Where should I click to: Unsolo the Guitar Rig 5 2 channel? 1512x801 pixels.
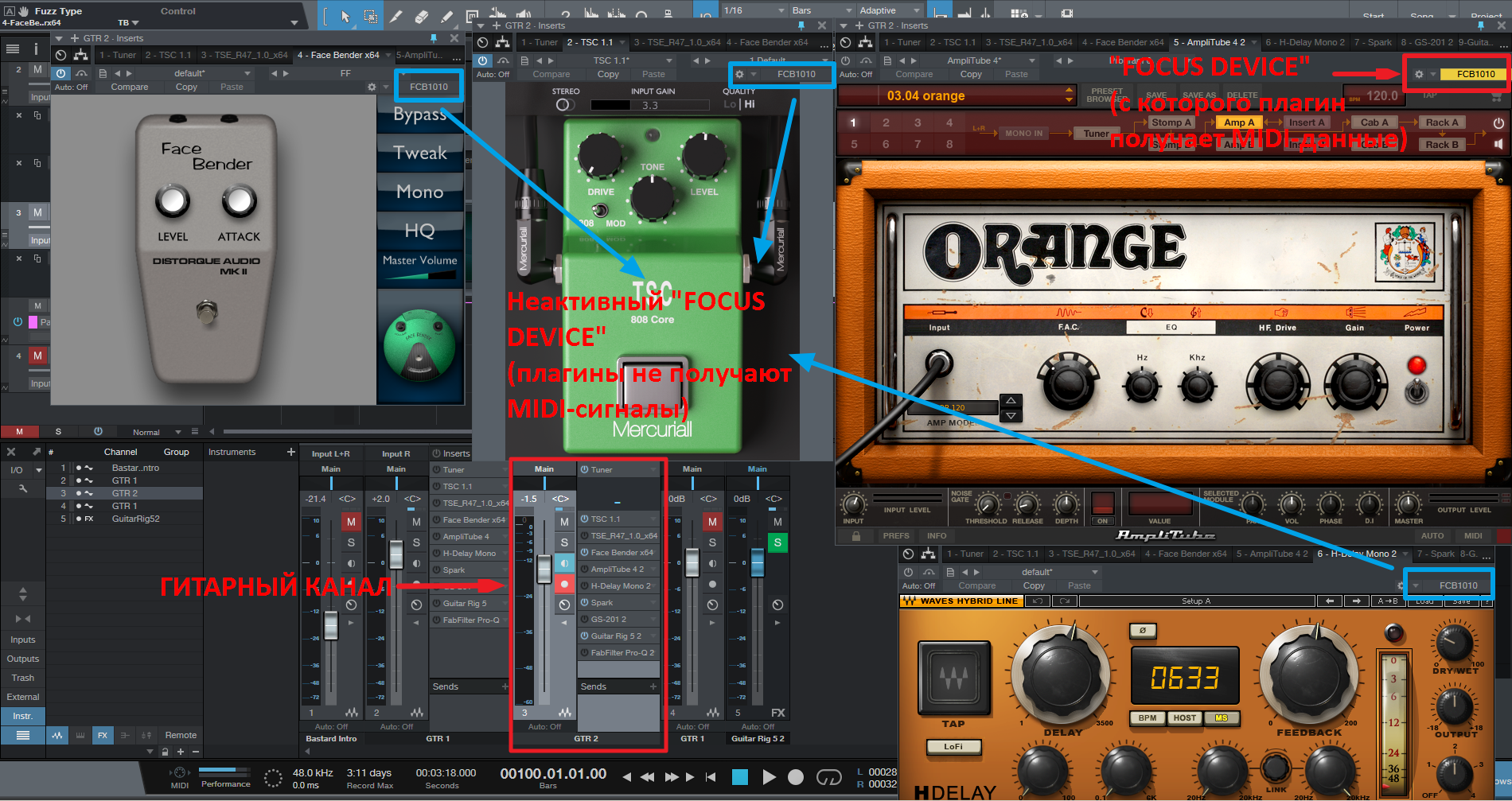coord(777,542)
